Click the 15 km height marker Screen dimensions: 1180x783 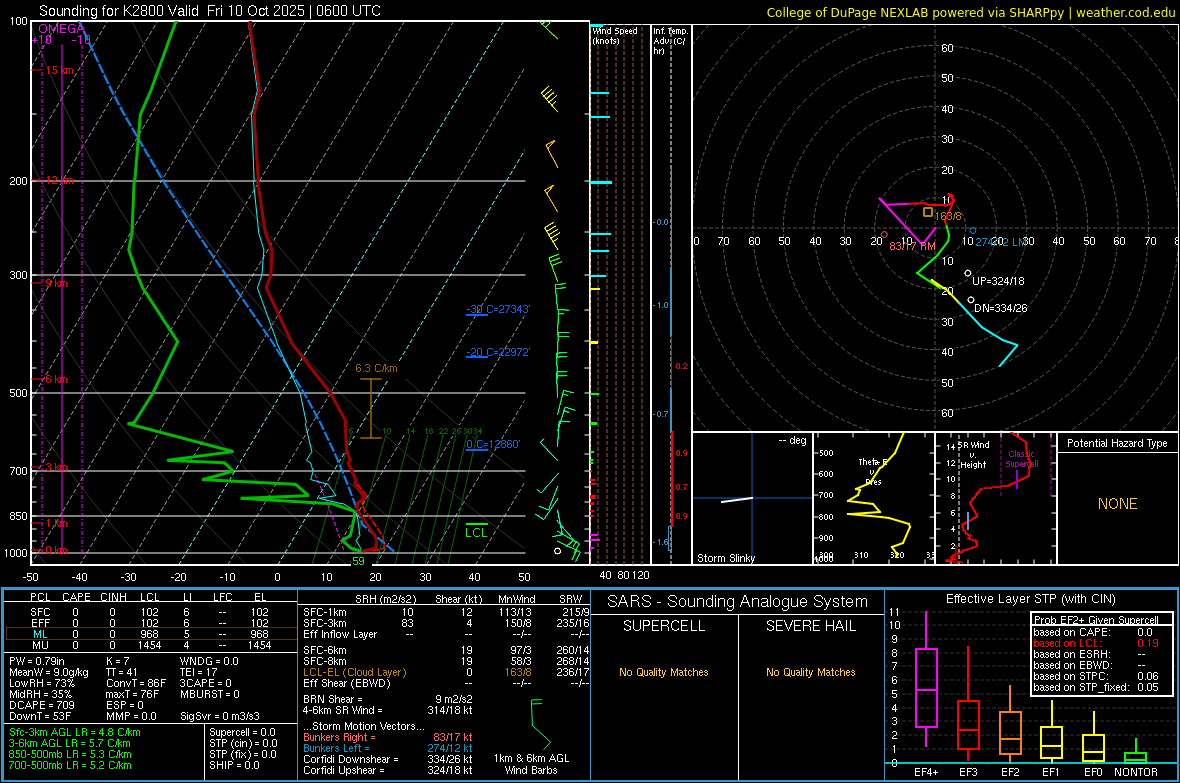tap(59, 70)
